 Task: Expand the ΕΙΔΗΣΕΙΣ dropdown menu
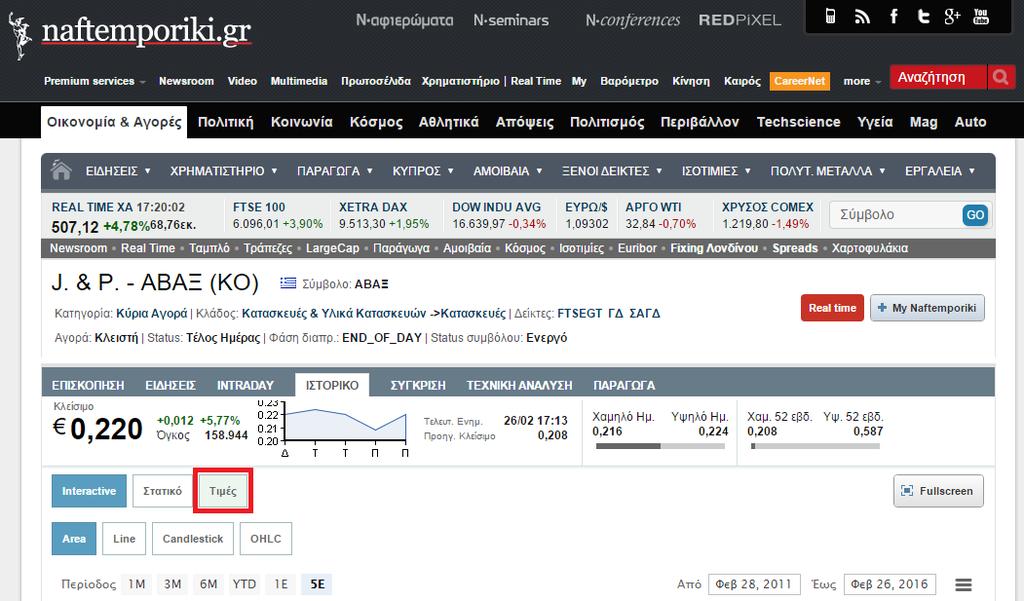point(118,171)
